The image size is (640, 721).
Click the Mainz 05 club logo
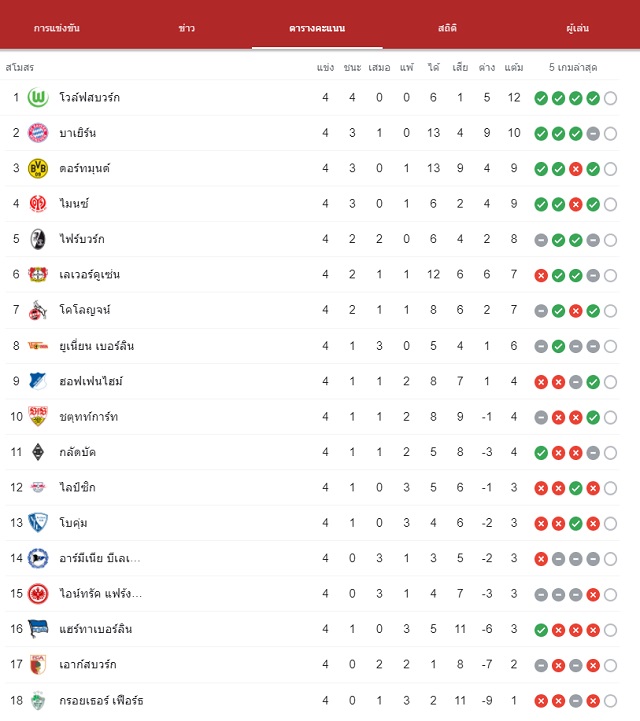pyautogui.click(x=38, y=204)
